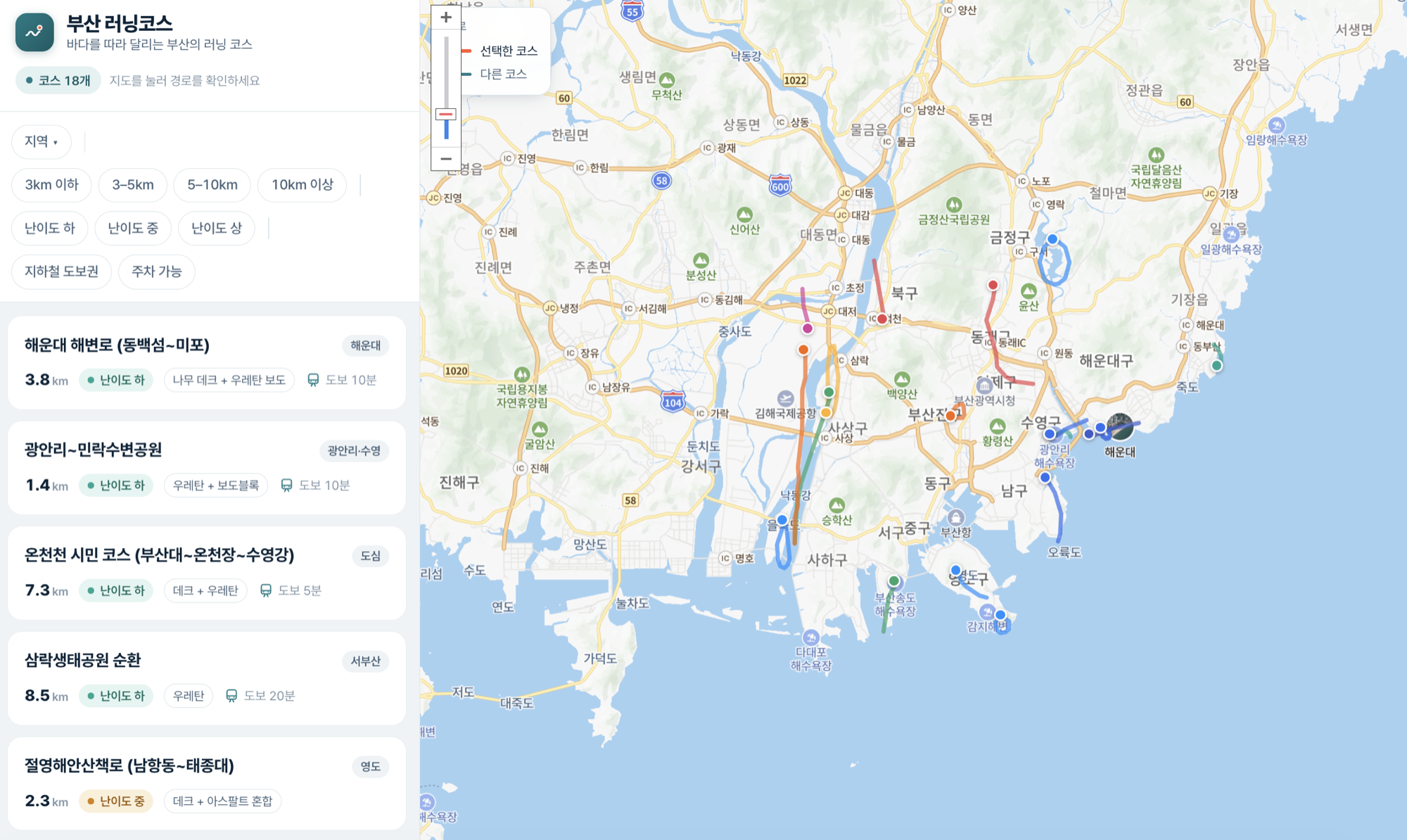The height and width of the screenshot is (840, 1407).
Task: Click the 다대포 해수욕장 beach icon
Action: coord(811,637)
